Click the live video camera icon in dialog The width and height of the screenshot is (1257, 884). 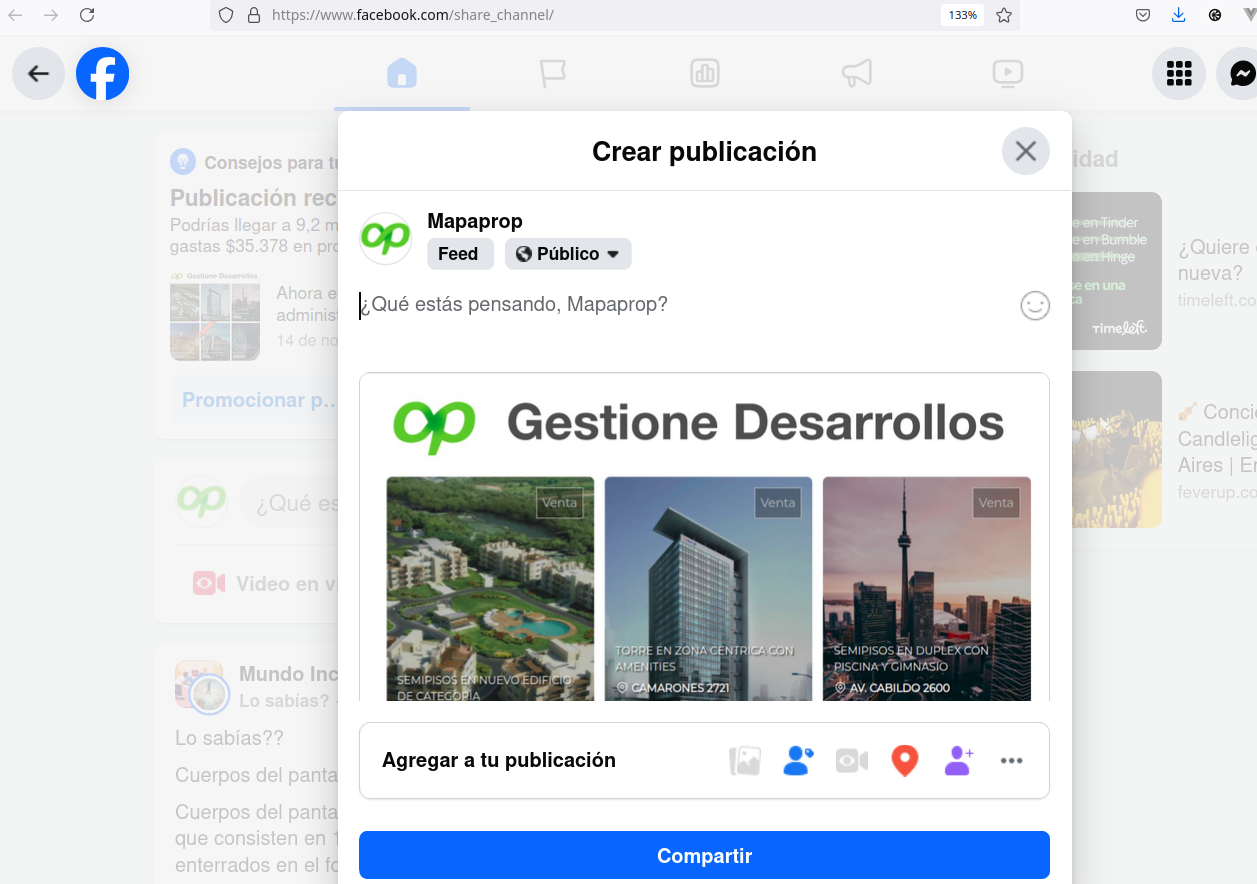coord(852,761)
